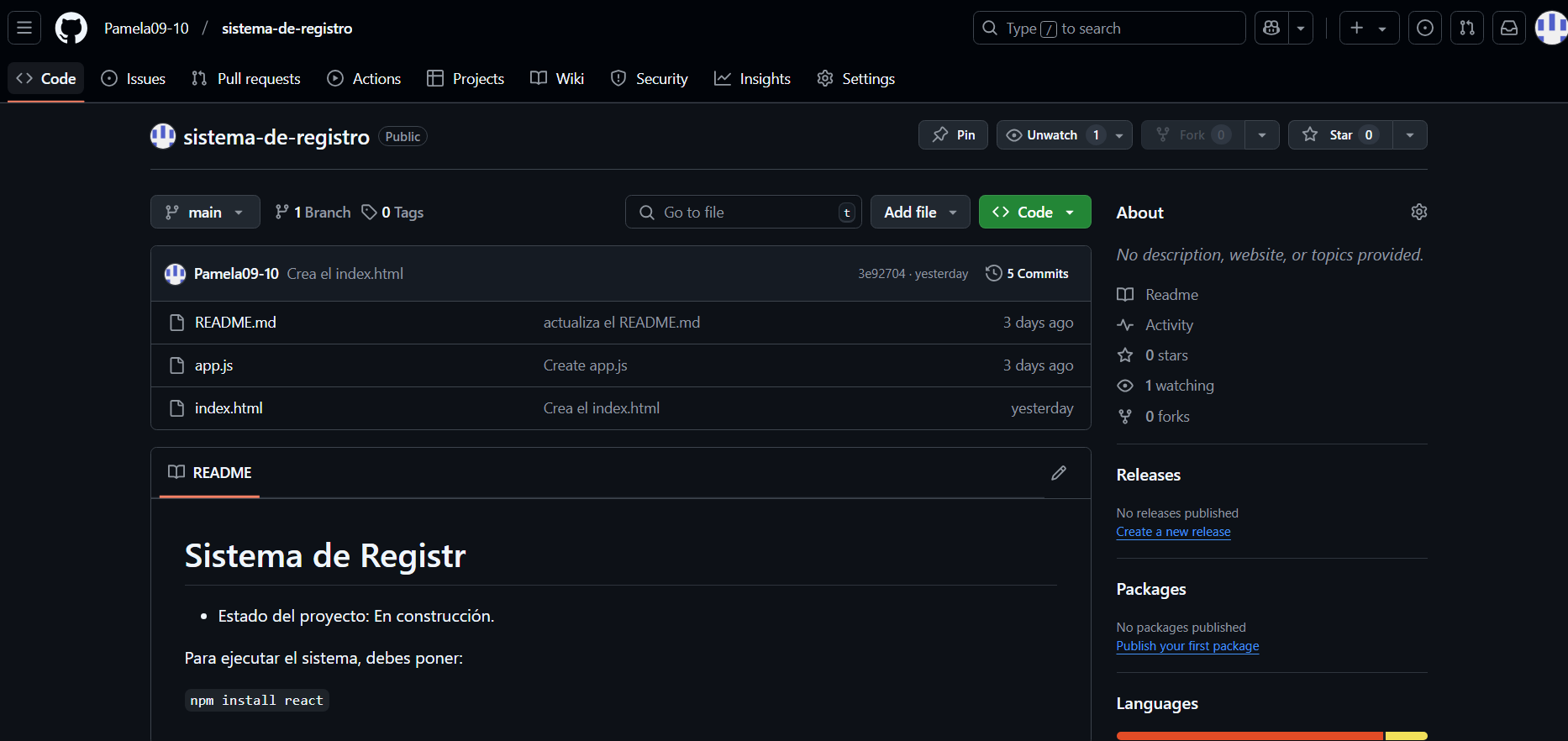Switch to the Projects tab
1568x741 pixels.
(466, 78)
